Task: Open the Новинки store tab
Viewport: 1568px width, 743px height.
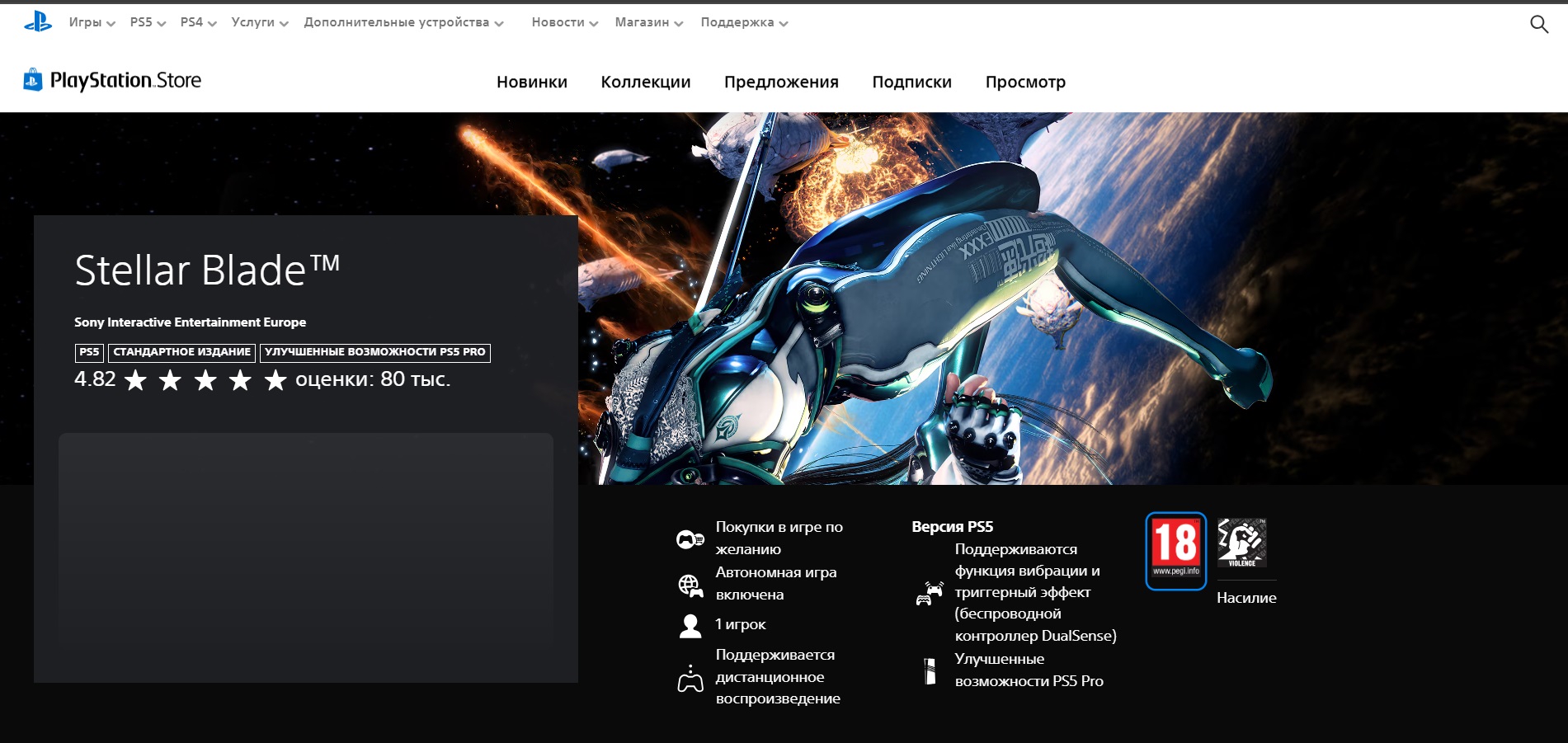Action: [x=532, y=82]
